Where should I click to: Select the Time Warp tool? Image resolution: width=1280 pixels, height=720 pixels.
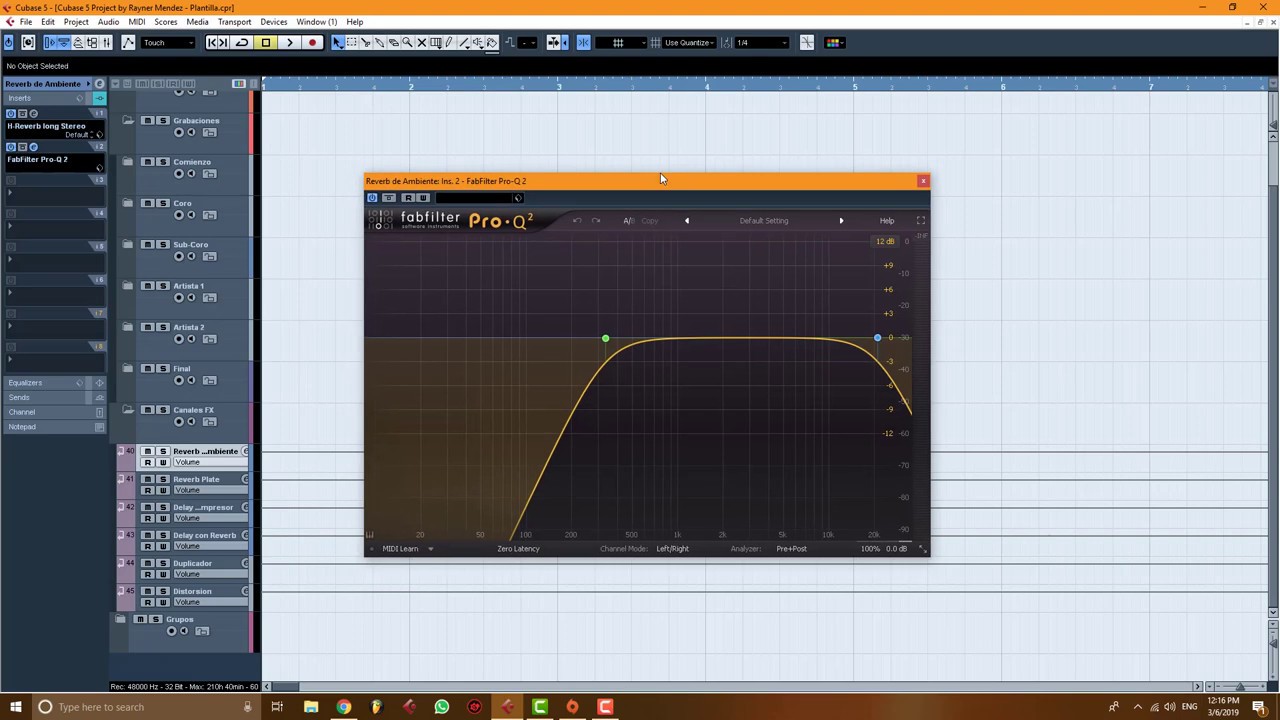pos(435,42)
